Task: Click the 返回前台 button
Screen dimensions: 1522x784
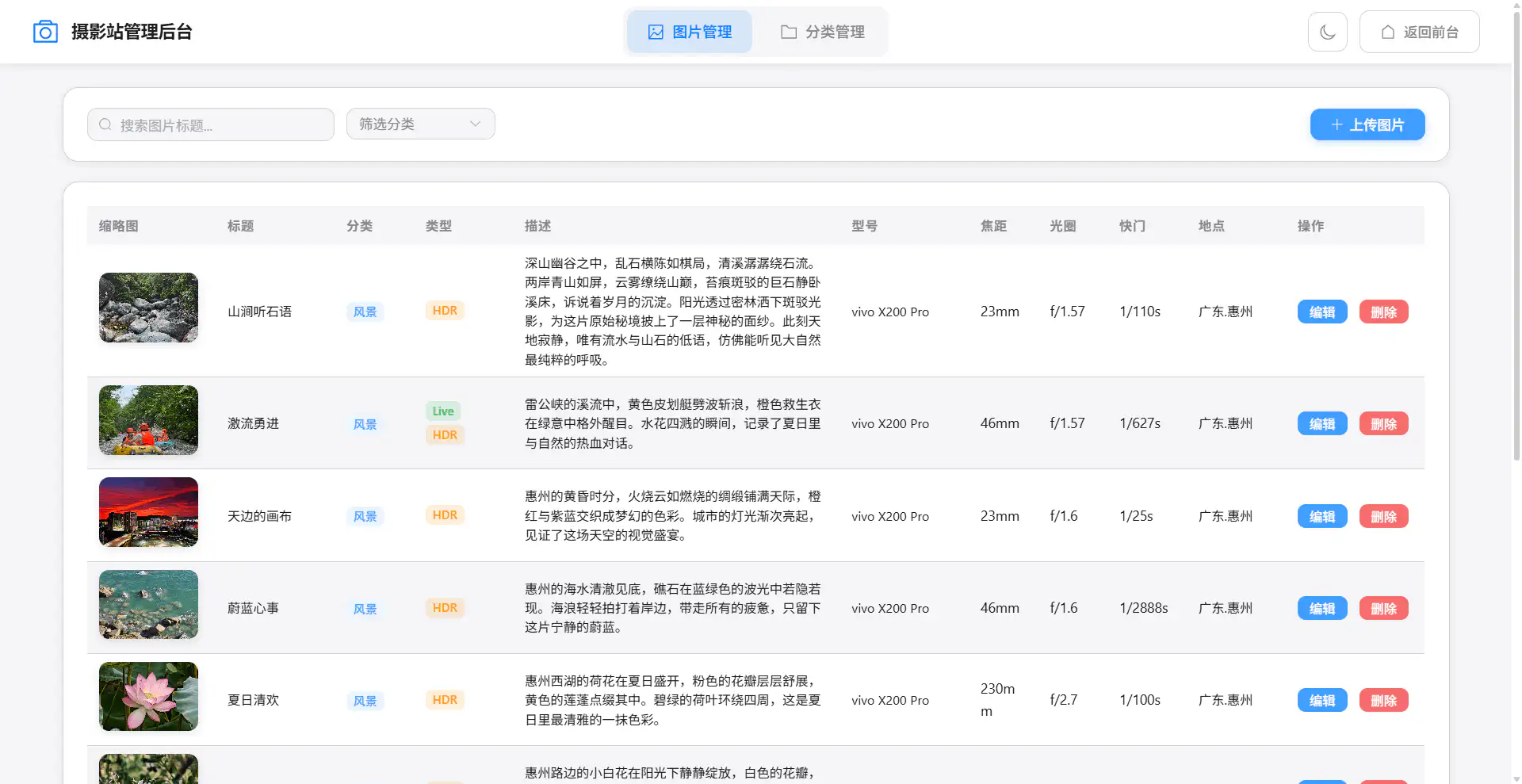Action: click(x=1419, y=31)
